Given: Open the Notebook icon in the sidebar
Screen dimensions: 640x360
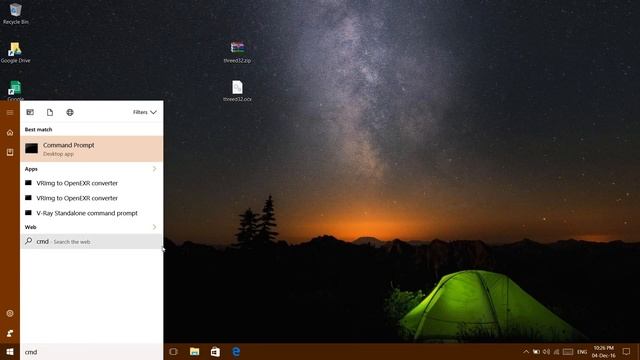Looking at the screenshot, I should coord(10,152).
